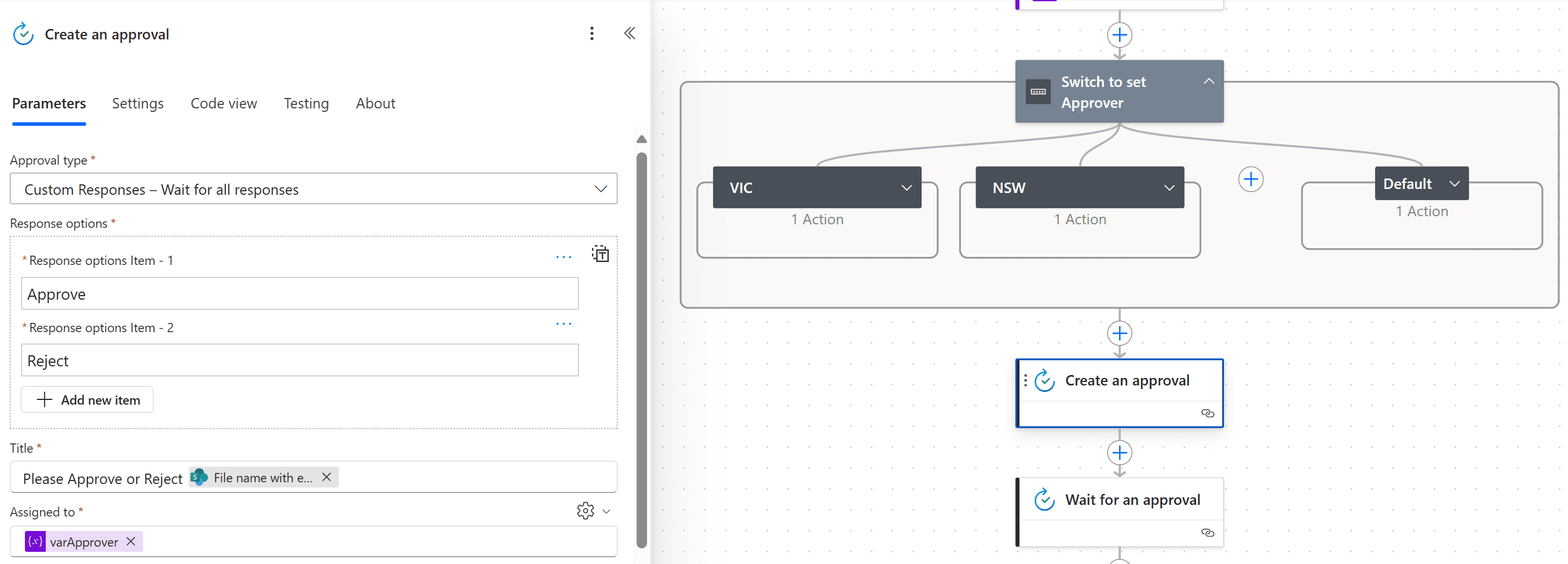Click the keyboard icon on Switch to set Approver

(1038, 92)
